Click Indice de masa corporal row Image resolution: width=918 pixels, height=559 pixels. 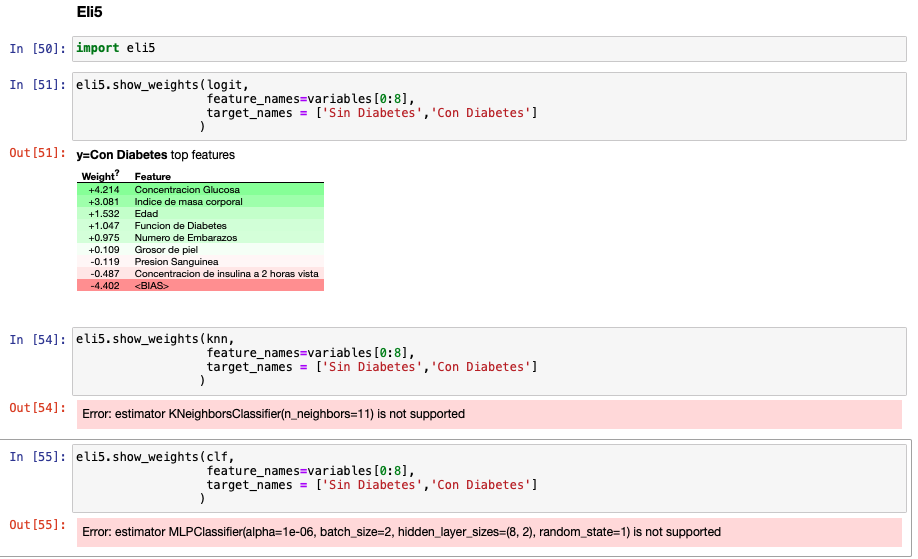tap(200, 202)
